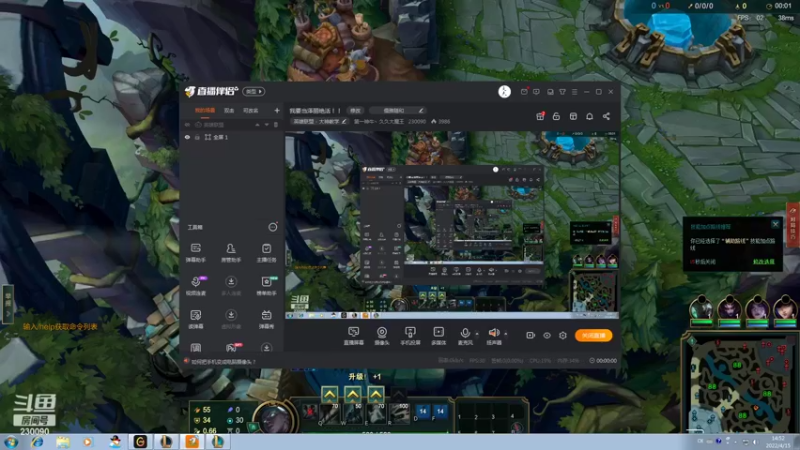Click the 修改 button beside the stream title
Viewport: 800px width, 450px height.
(355, 110)
